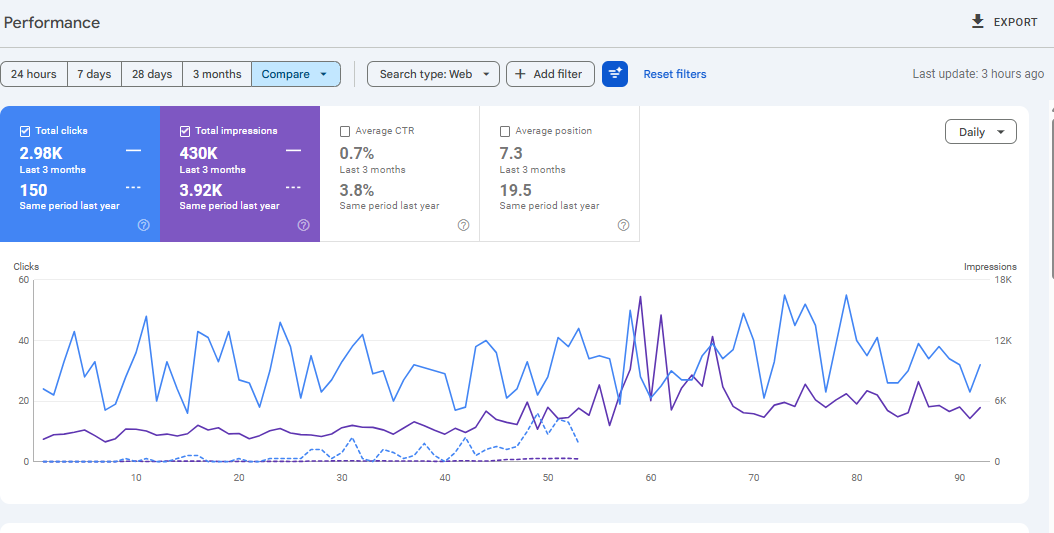Enable the Average position checkbox

click(x=505, y=131)
